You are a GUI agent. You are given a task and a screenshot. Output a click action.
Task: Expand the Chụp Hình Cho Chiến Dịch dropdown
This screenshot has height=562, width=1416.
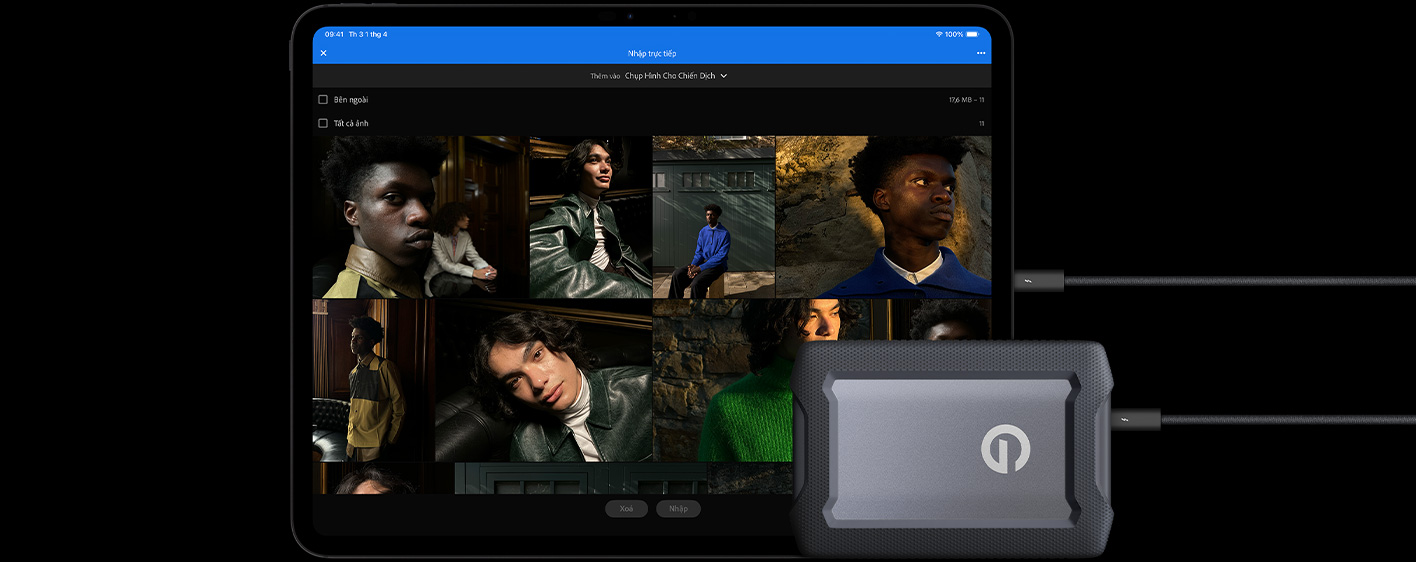670,76
